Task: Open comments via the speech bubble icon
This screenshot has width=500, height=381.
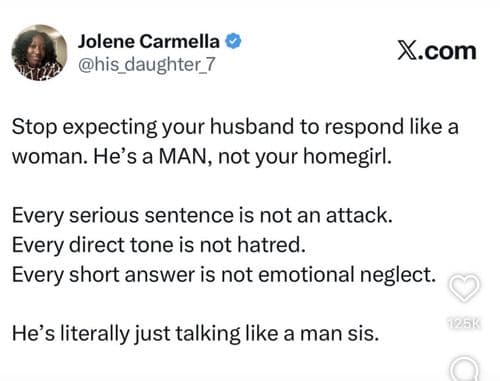Action: [464, 369]
